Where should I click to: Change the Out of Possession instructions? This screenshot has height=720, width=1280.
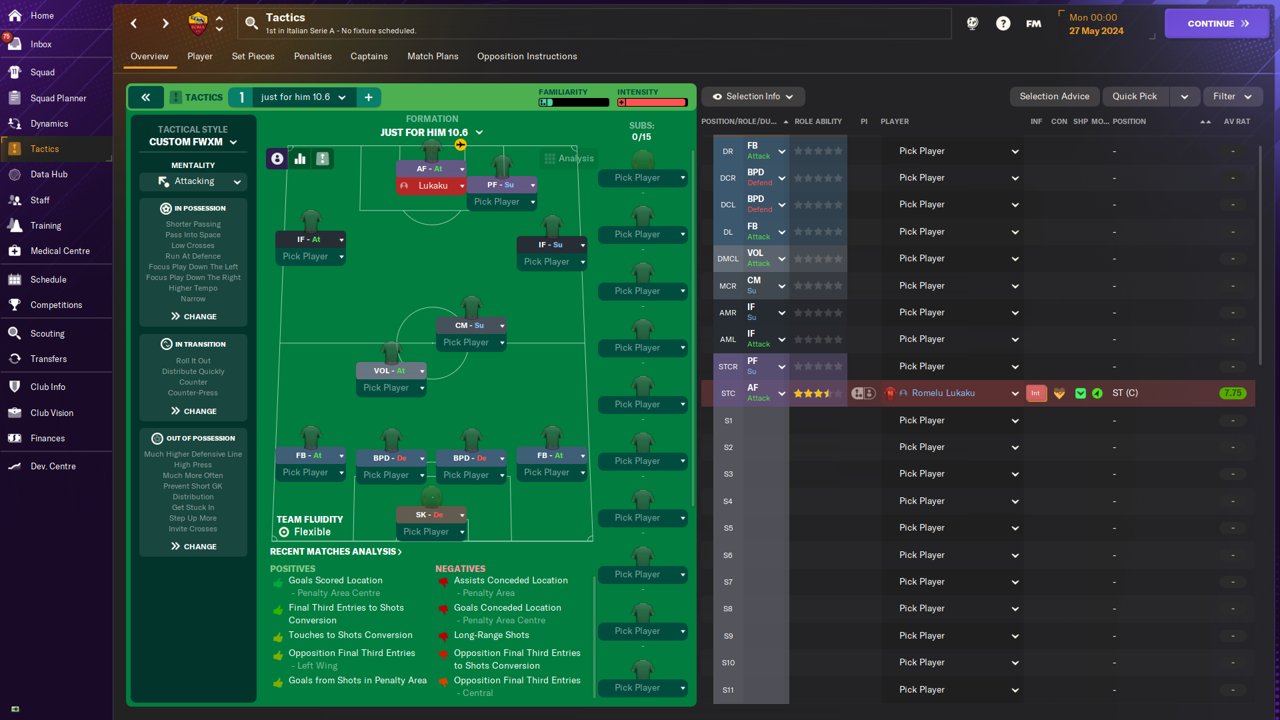193,546
